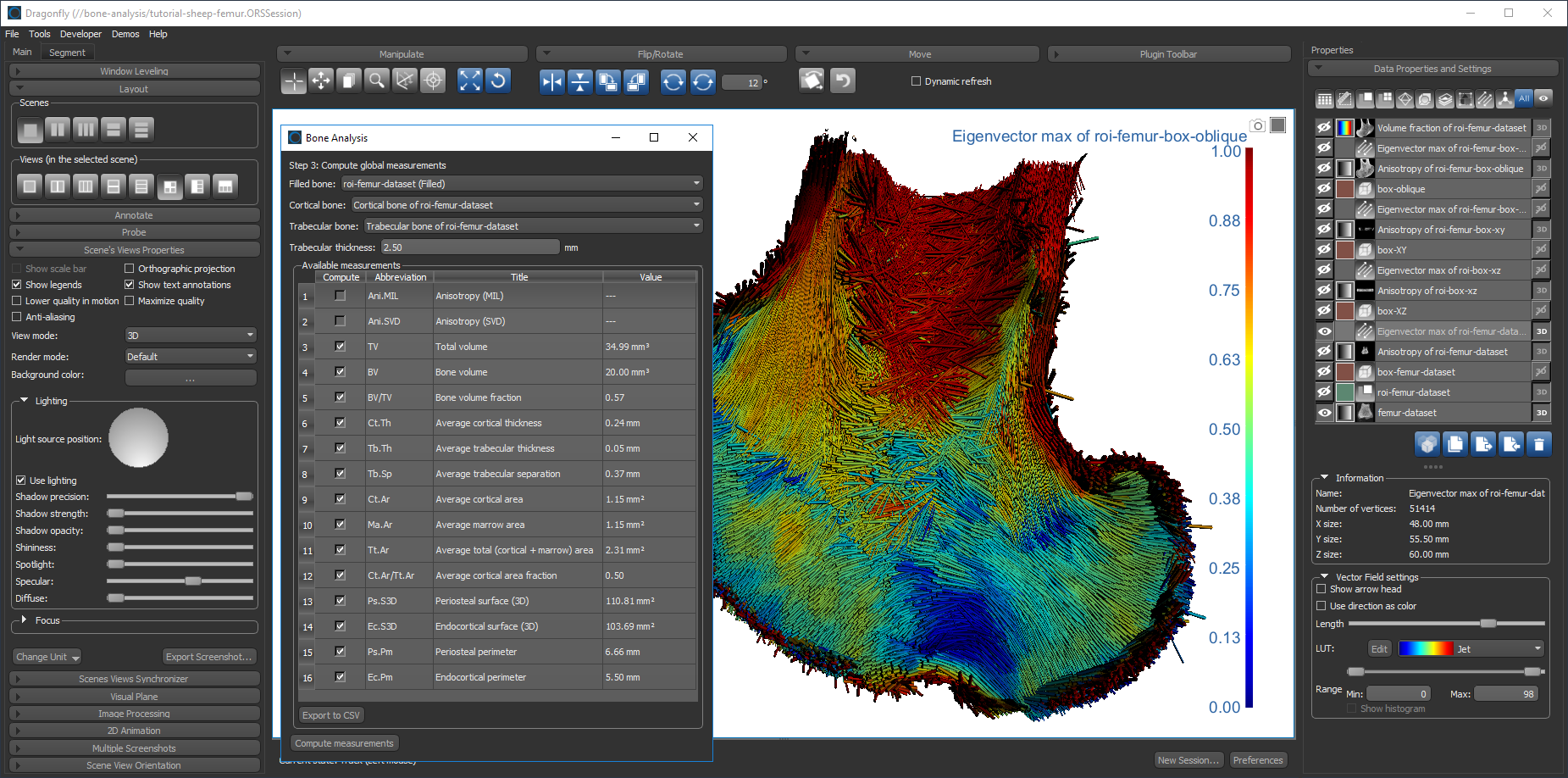Expand the Render mode Default dropdown
The height and width of the screenshot is (778, 1568).
point(190,357)
